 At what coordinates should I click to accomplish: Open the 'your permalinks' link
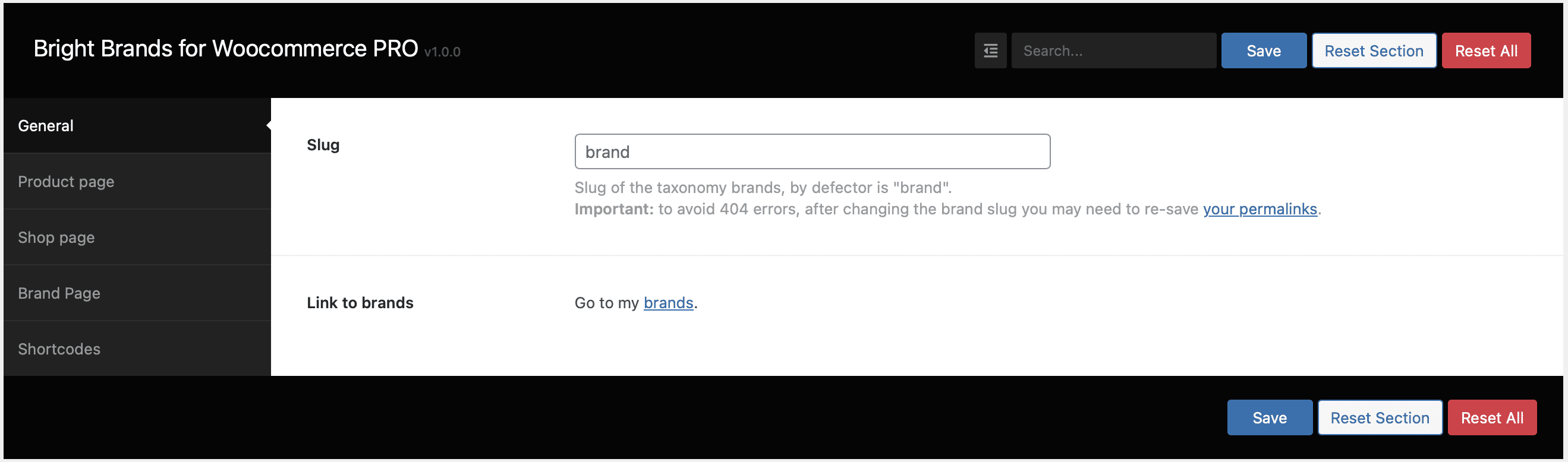1260,209
